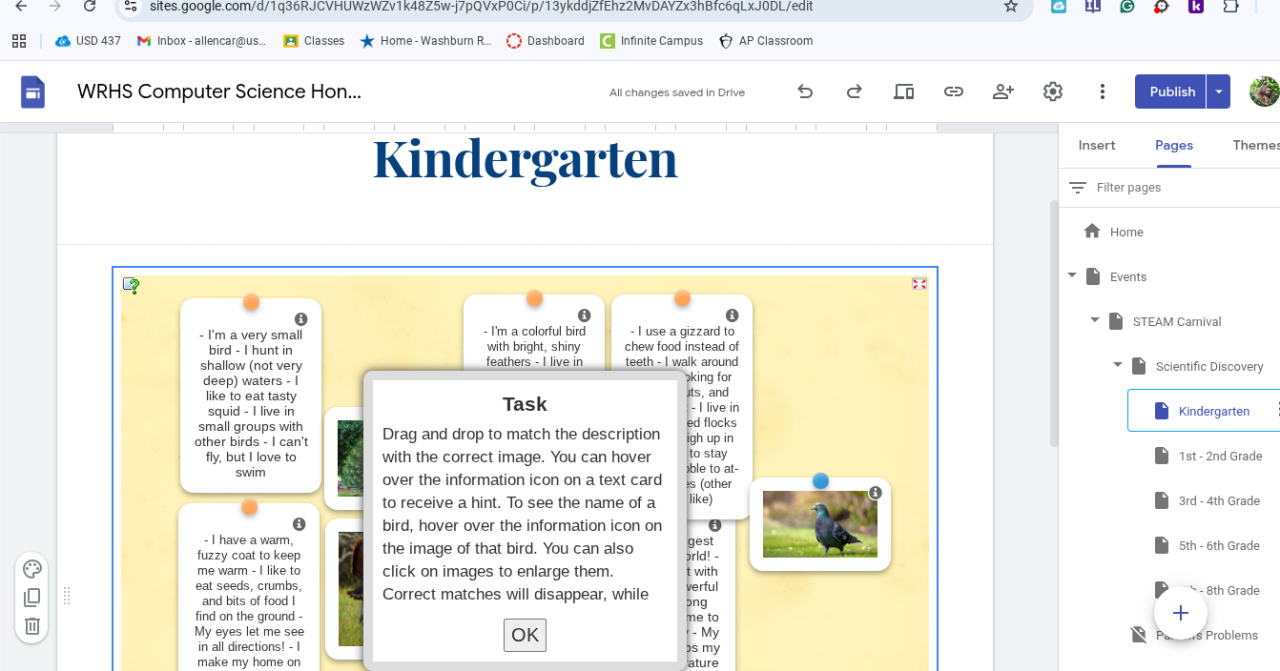Image resolution: width=1280 pixels, height=671 pixels.
Task: Redo the last action
Action: pyautogui.click(x=854, y=92)
